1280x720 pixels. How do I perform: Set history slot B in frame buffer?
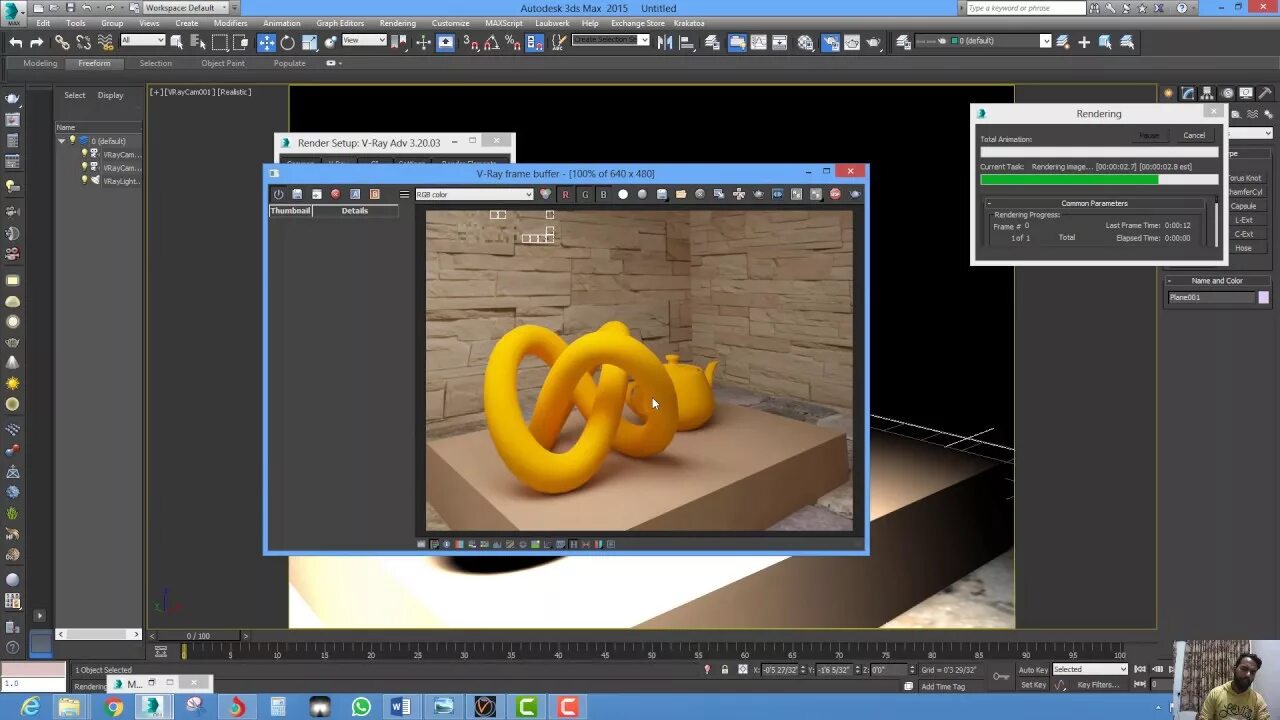[375, 194]
